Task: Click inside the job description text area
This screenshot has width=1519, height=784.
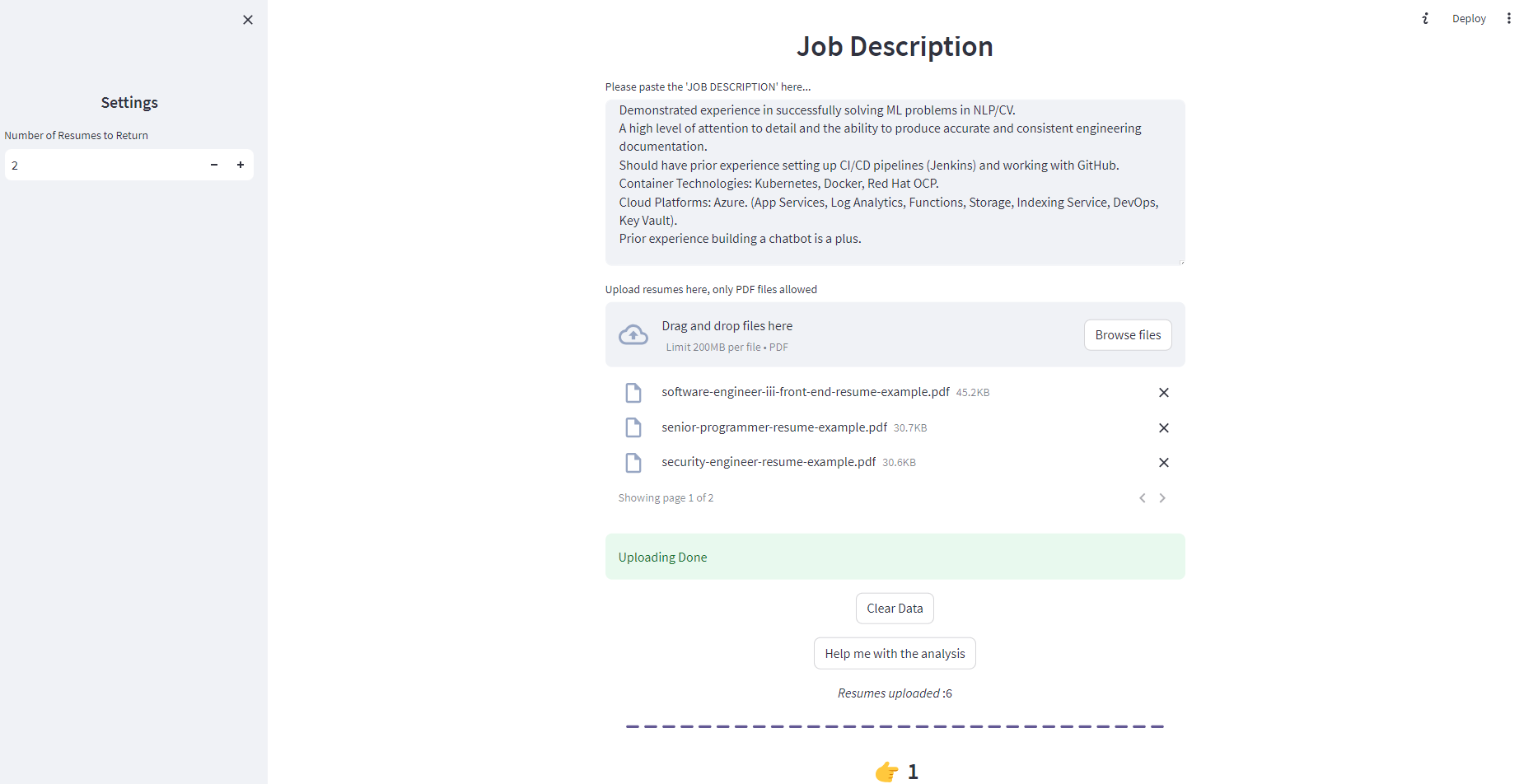Action: pyautogui.click(x=895, y=181)
